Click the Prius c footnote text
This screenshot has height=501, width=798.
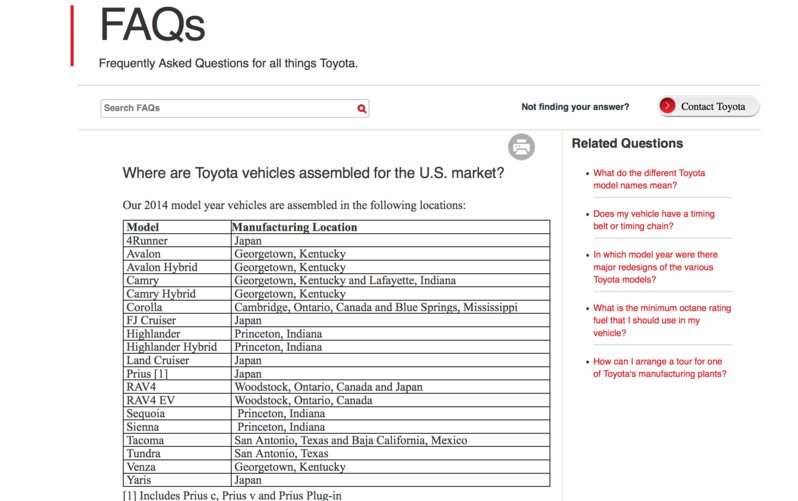tap(232, 495)
